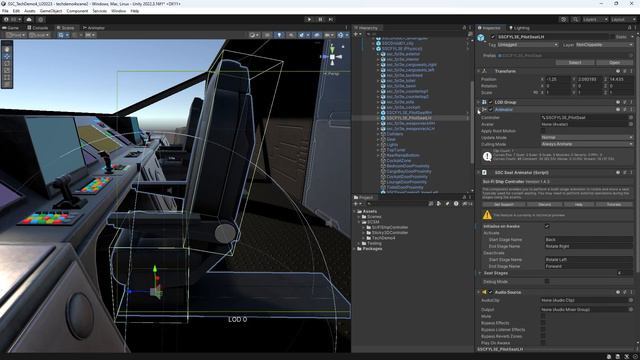The width and height of the screenshot is (640, 360).
Task: Toggle Animator component enabled checkbox
Action: pos(491,110)
